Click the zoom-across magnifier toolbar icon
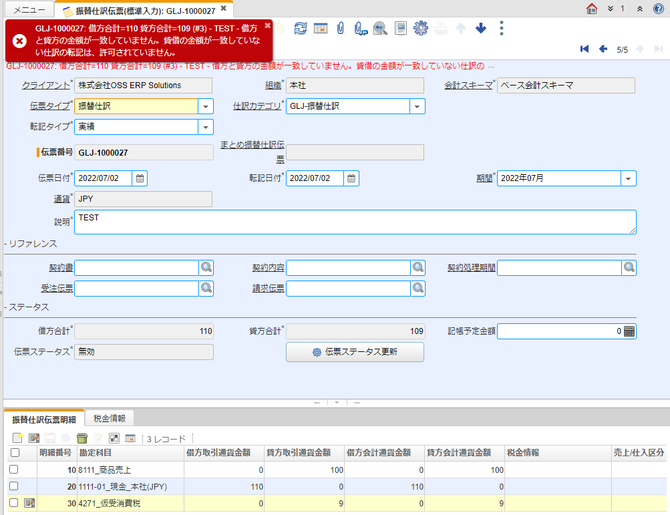 pyautogui.click(x=380, y=29)
